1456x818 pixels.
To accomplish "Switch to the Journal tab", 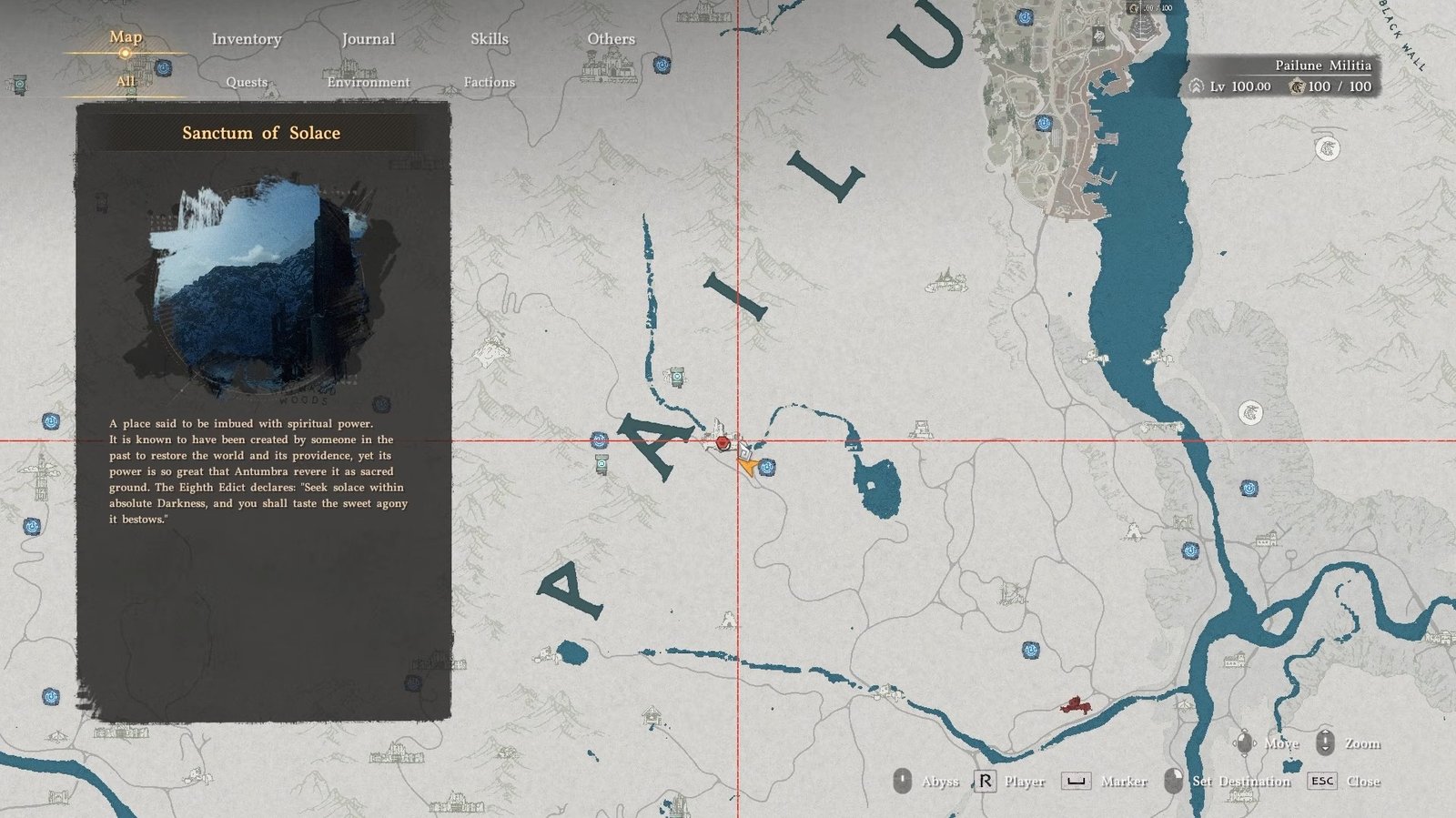I will click(x=368, y=39).
